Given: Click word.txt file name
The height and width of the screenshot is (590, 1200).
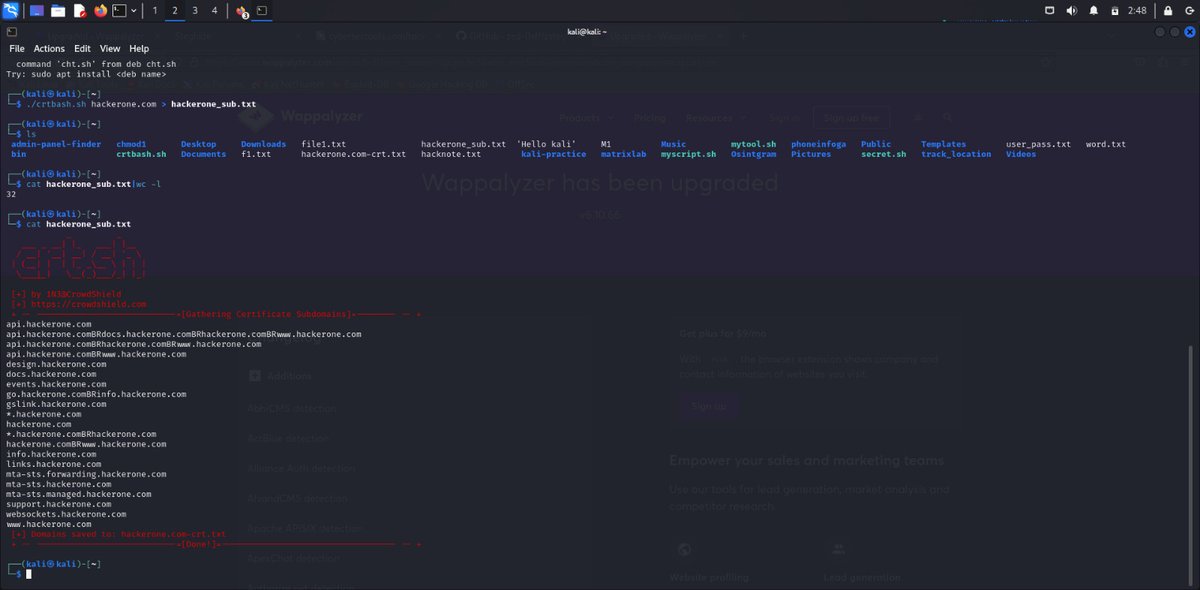Looking at the screenshot, I should pyautogui.click(x=1105, y=144).
